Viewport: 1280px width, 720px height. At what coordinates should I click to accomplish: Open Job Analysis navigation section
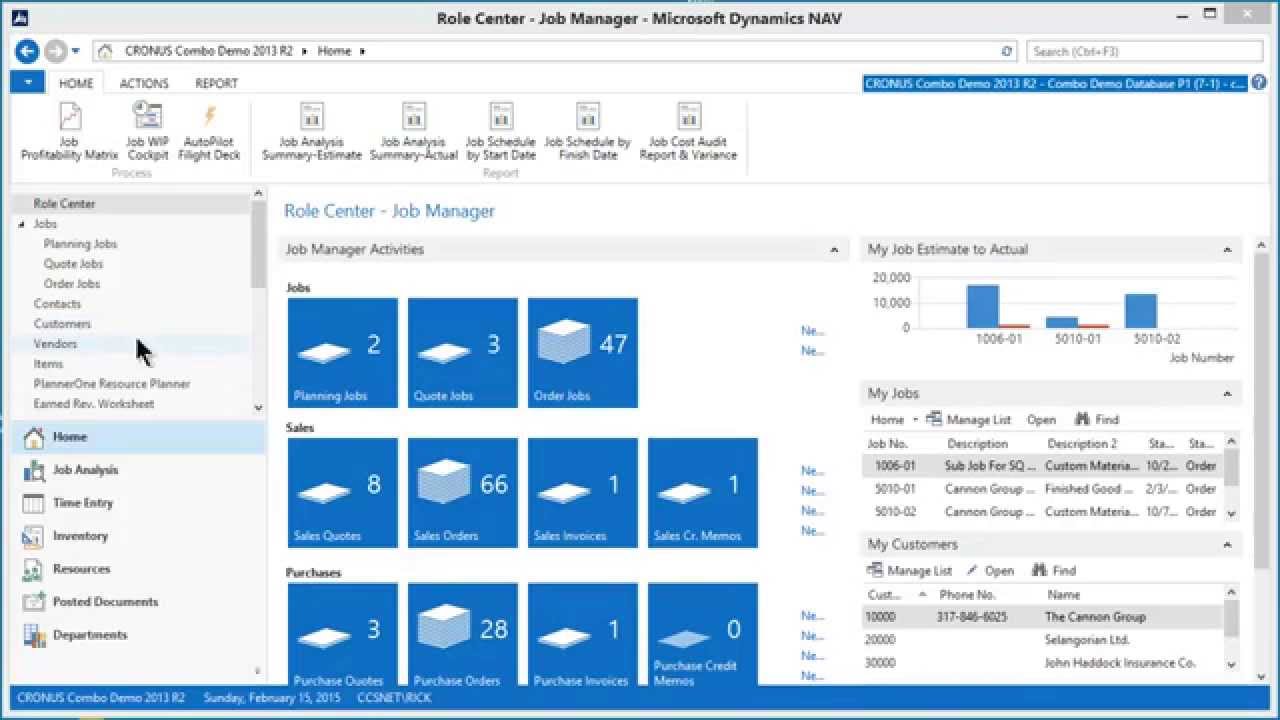(138, 470)
